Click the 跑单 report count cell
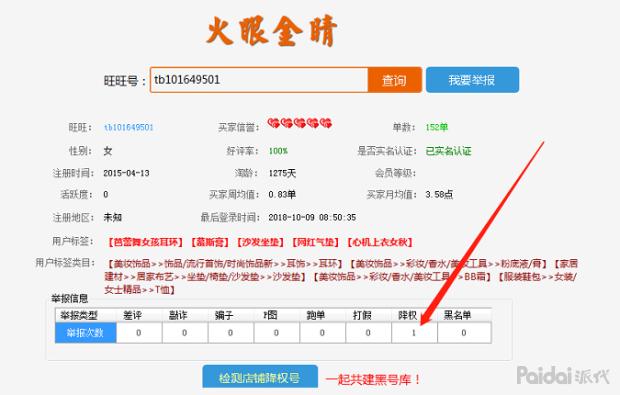Viewport: 620px width, 395px height. point(322,333)
